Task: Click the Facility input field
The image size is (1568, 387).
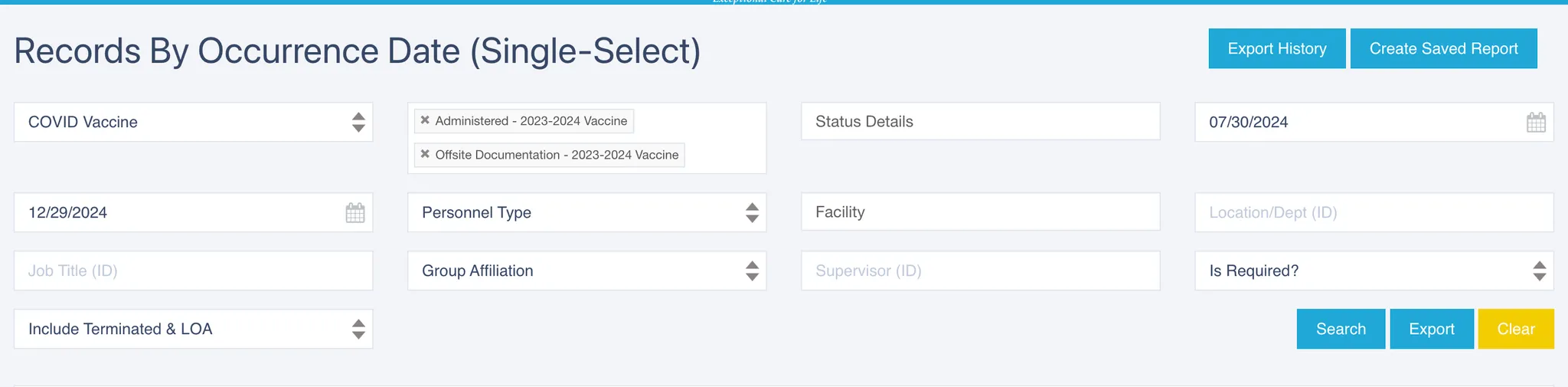Action: [981, 212]
